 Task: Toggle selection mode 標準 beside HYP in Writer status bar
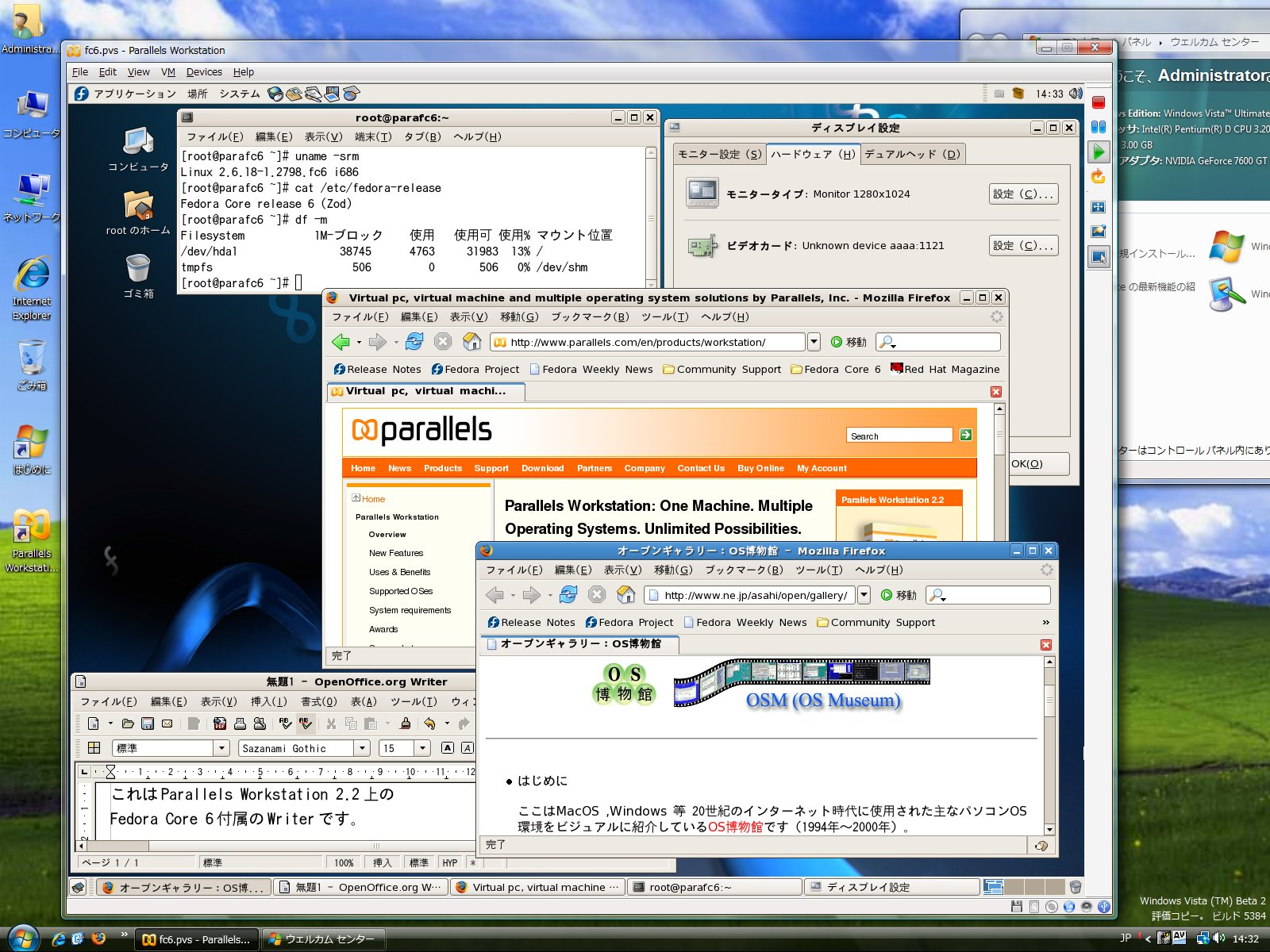[418, 862]
